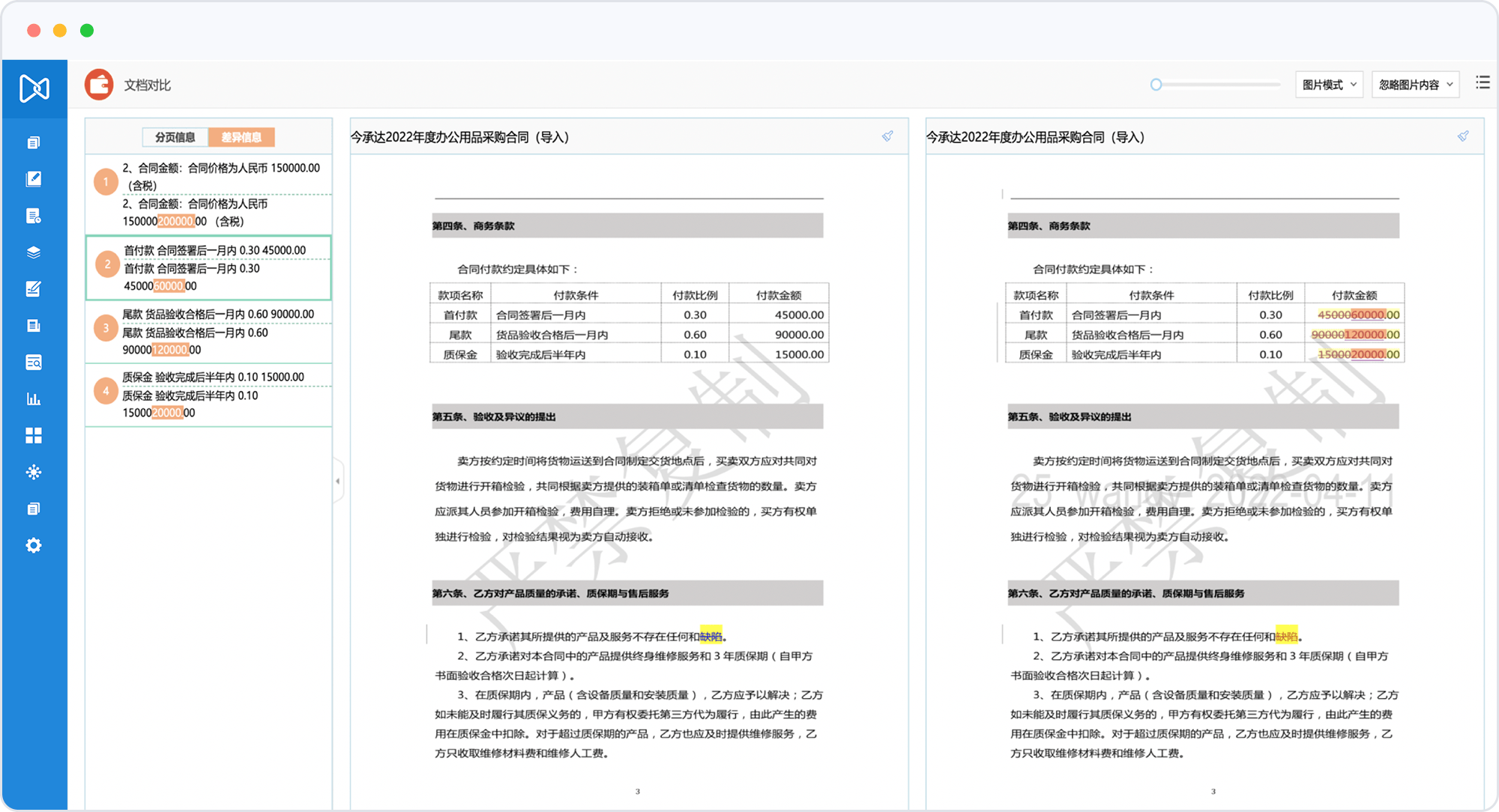Click the highlighted 缺陷 word in the right document
The height and width of the screenshot is (812, 1499).
click(x=1286, y=636)
